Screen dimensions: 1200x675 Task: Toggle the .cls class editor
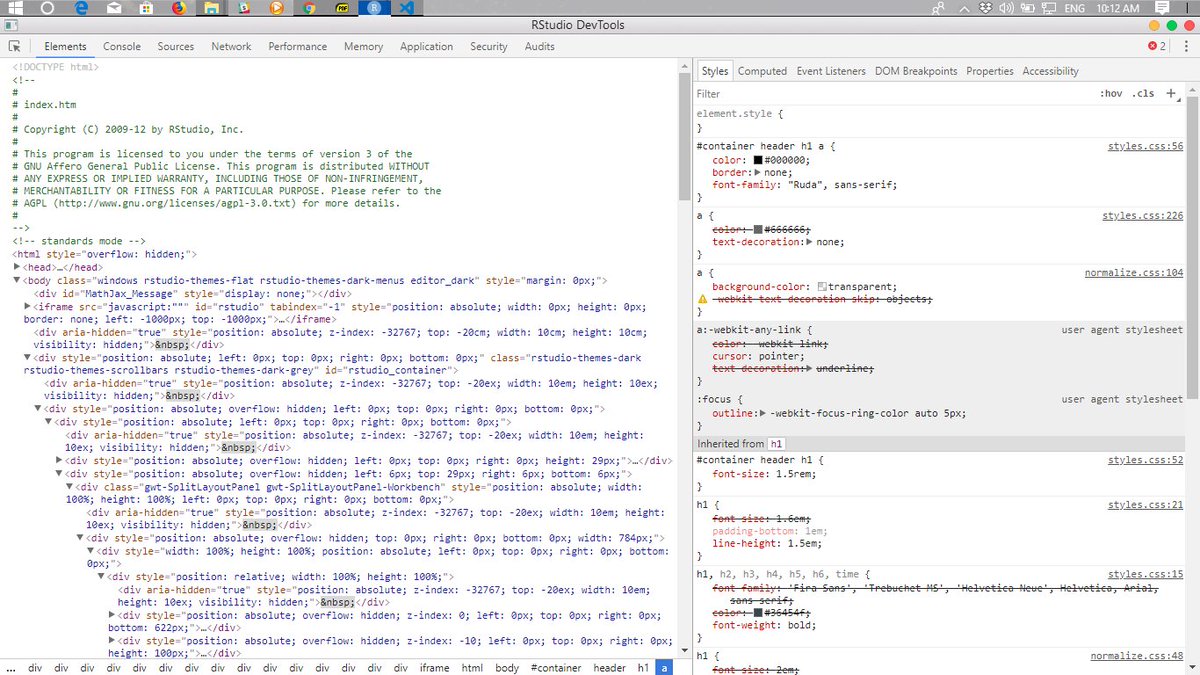(1143, 94)
